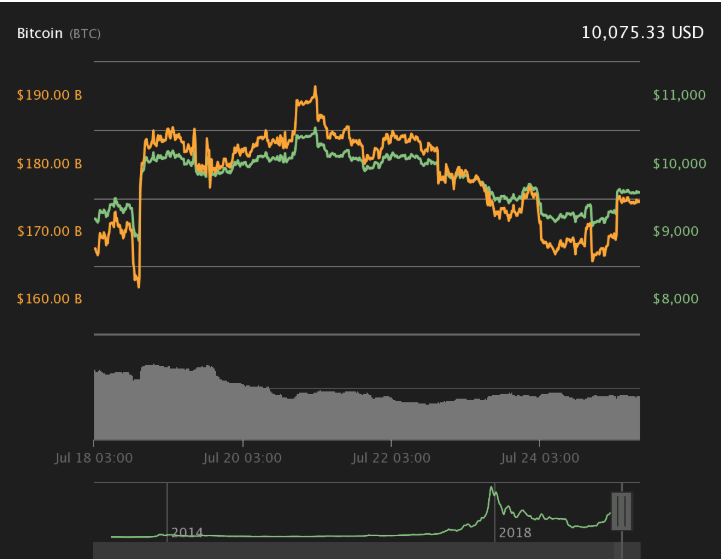
Task: Click the highest peak in the navigator chart
Action: 491,488
